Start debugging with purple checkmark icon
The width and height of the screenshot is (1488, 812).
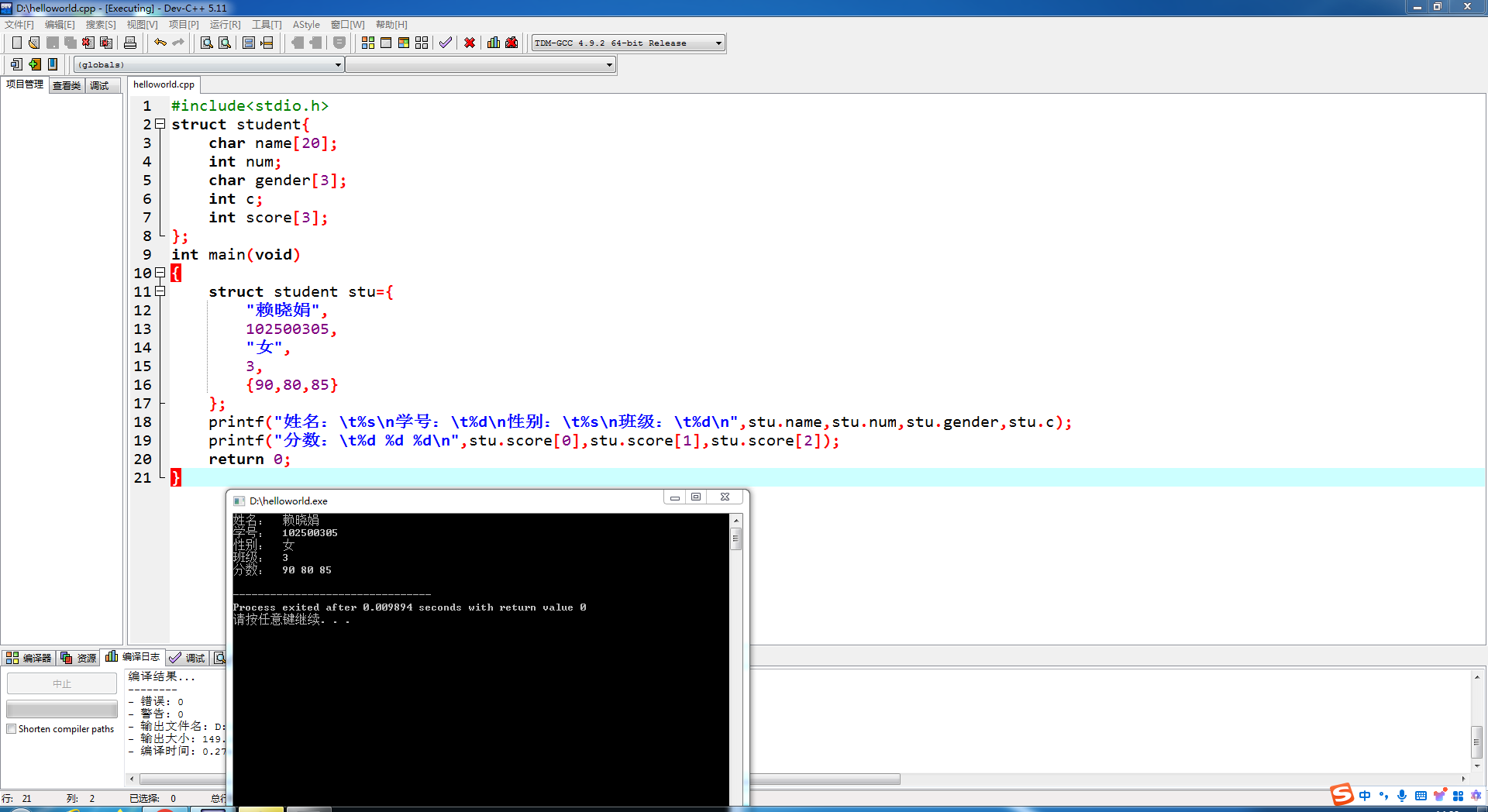click(446, 43)
